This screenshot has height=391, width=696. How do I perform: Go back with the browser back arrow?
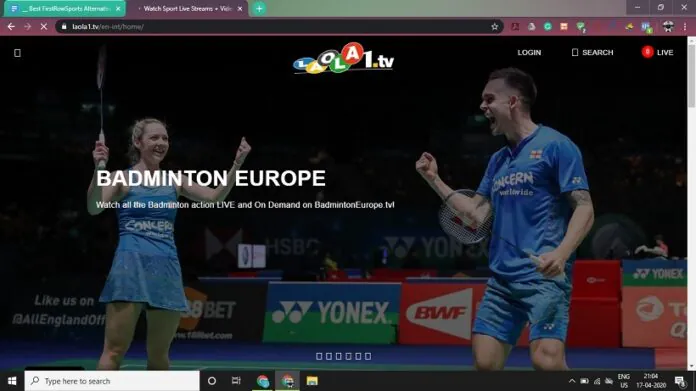coord(11,27)
